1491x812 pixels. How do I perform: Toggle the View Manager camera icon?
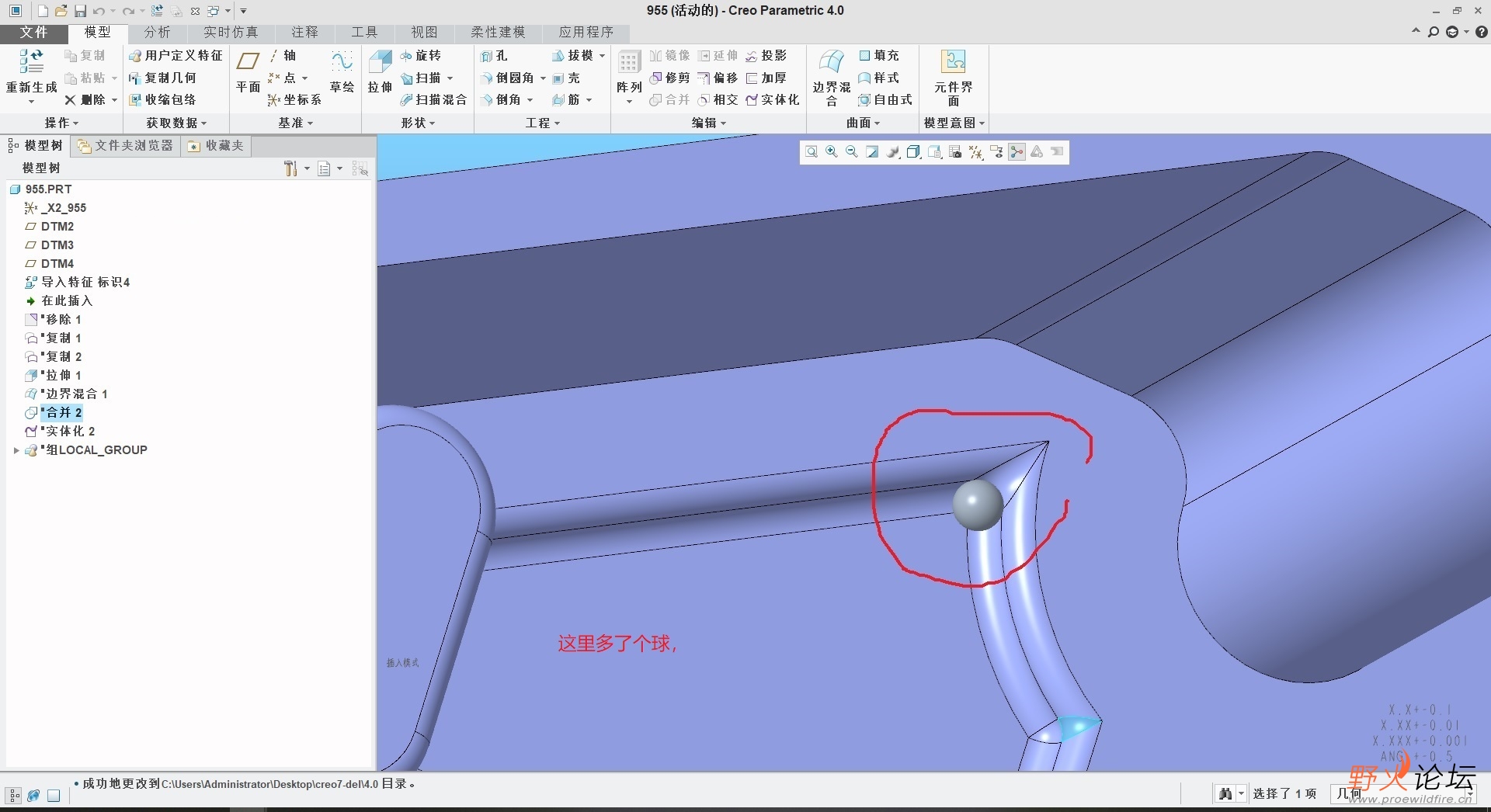(x=955, y=152)
